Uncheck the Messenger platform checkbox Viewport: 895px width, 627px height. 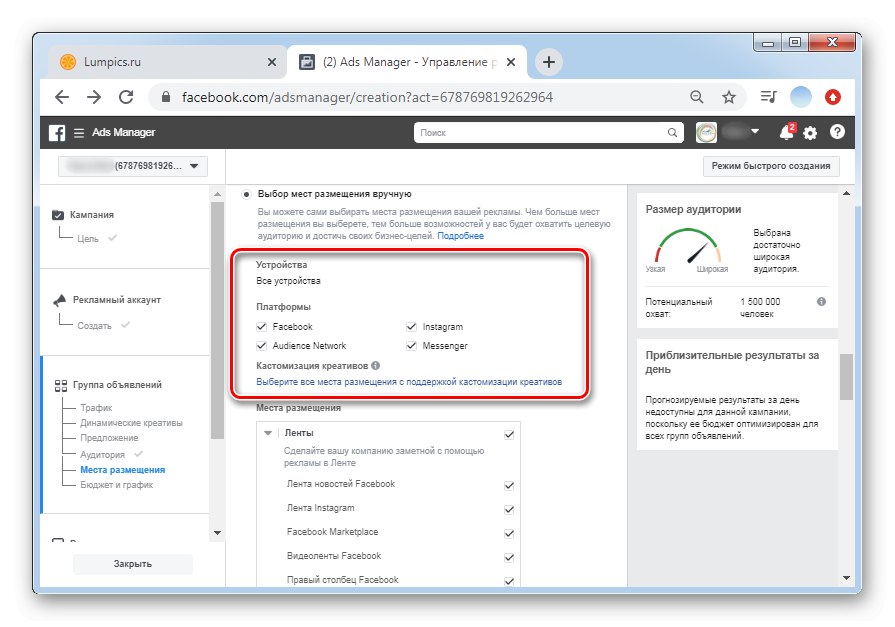coord(411,345)
